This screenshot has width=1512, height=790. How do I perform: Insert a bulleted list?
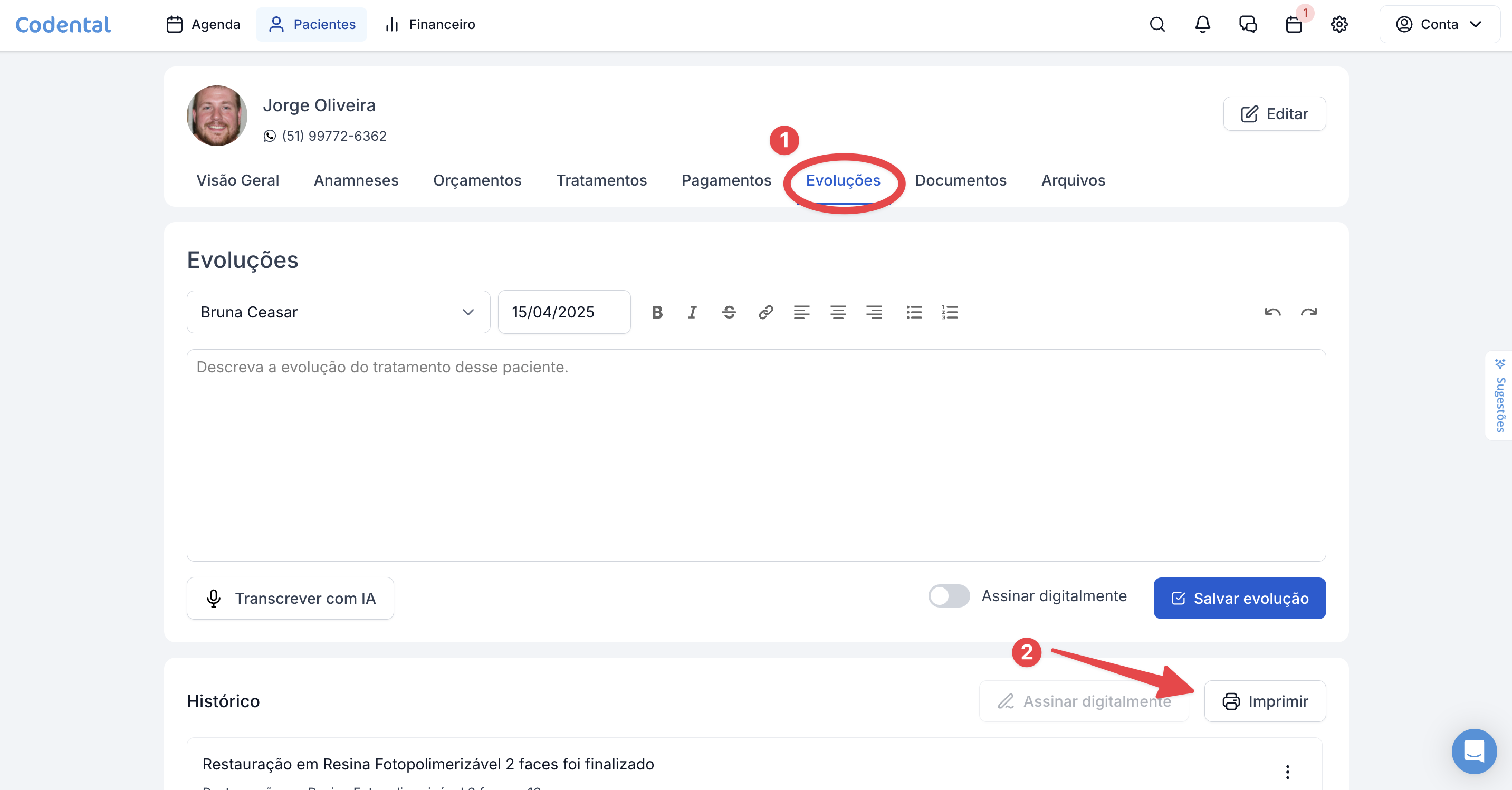(x=914, y=312)
